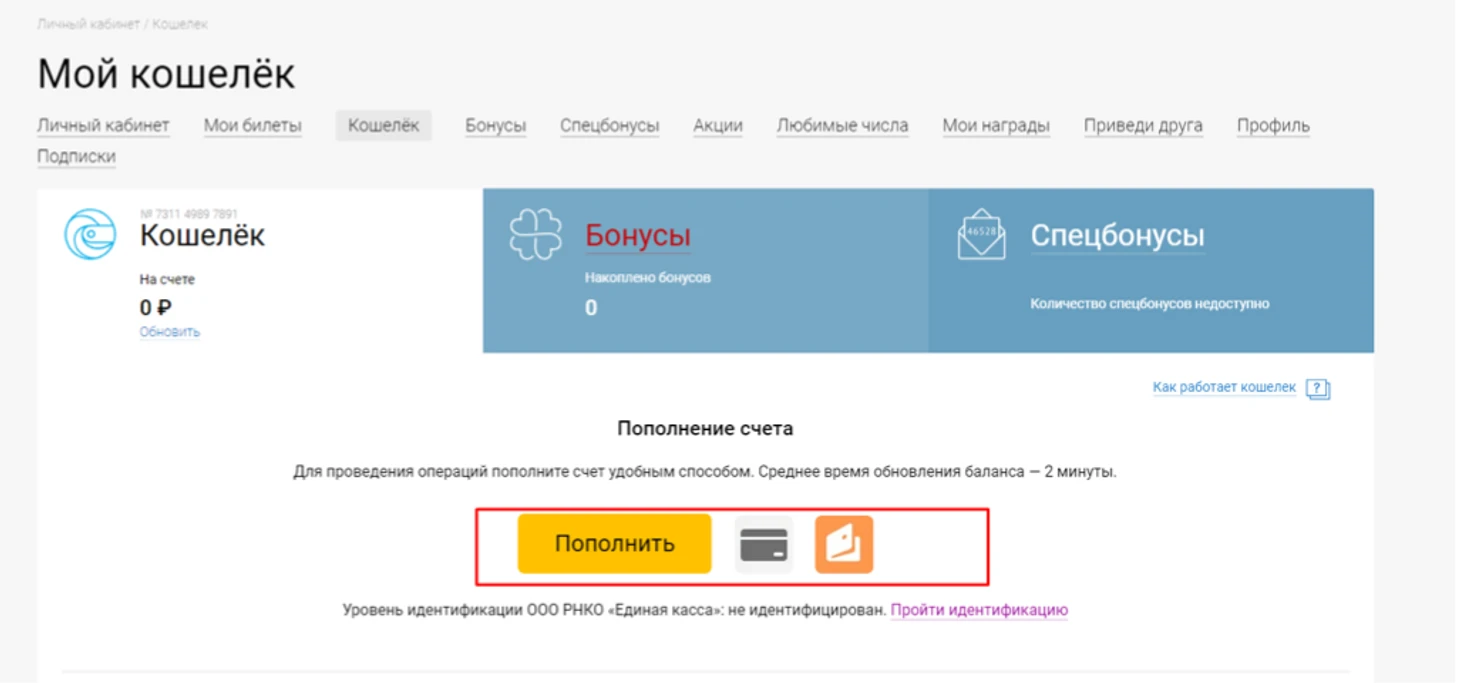Viewport: 1460px width, 683px height.
Task: Select the bank card payment icon
Action: coord(763,543)
